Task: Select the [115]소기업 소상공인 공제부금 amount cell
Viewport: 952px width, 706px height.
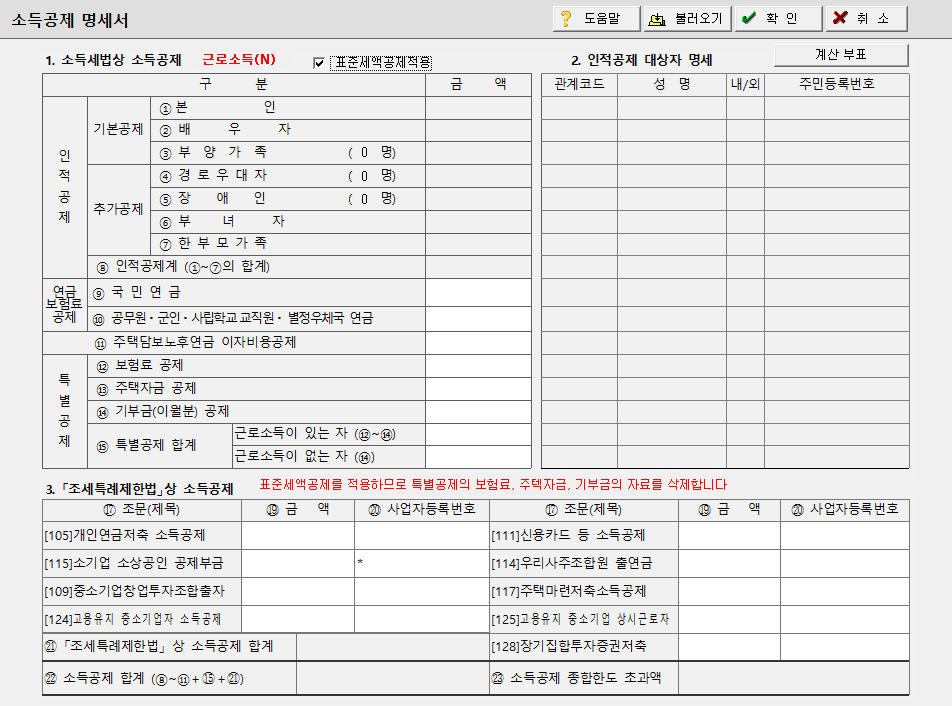Action: tap(298, 563)
